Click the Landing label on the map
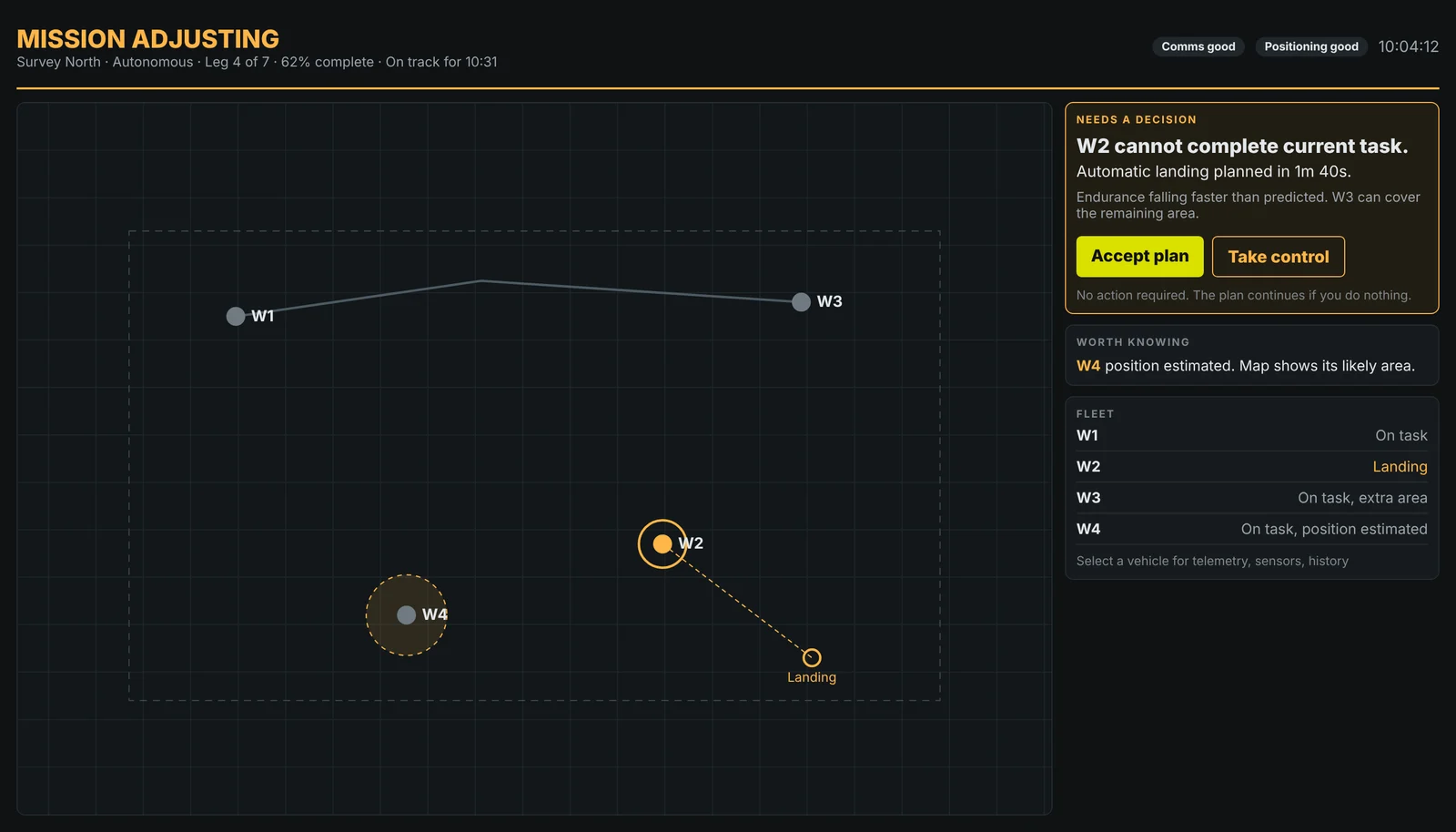1456x832 pixels. tap(812, 677)
